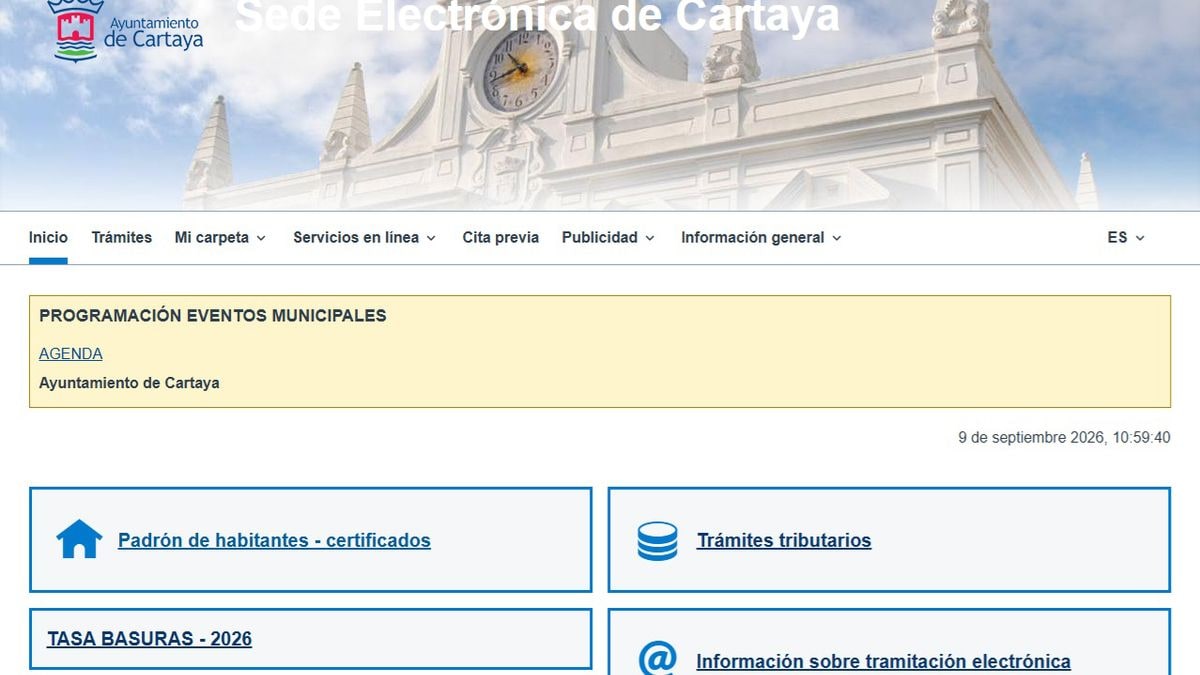Open the TASA BASURAS - 2026 link
The width and height of the screenshot is (1200, 675).
click(149, 638)
